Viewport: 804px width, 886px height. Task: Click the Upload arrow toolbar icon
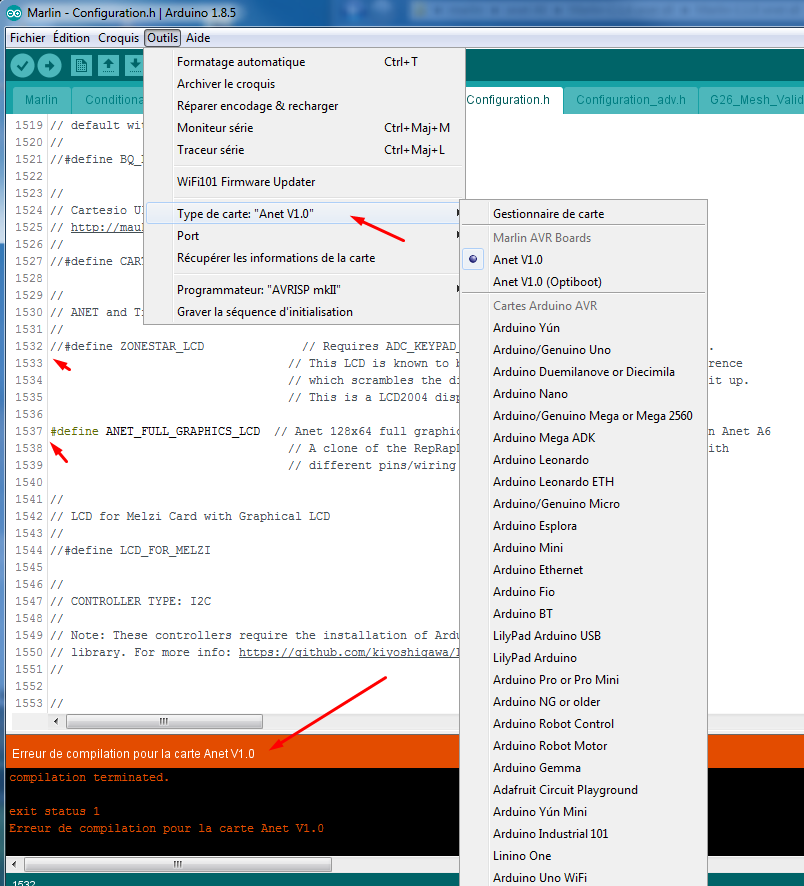click(x=50, y=66)
